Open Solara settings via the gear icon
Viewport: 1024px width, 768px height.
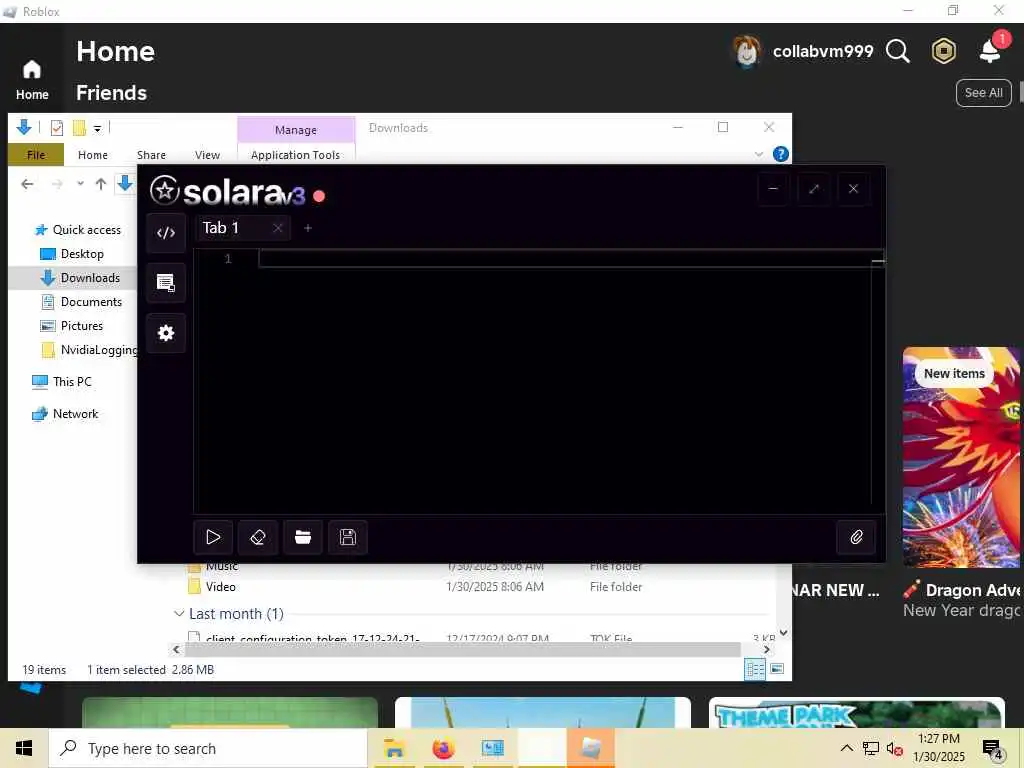click(166, 333)
